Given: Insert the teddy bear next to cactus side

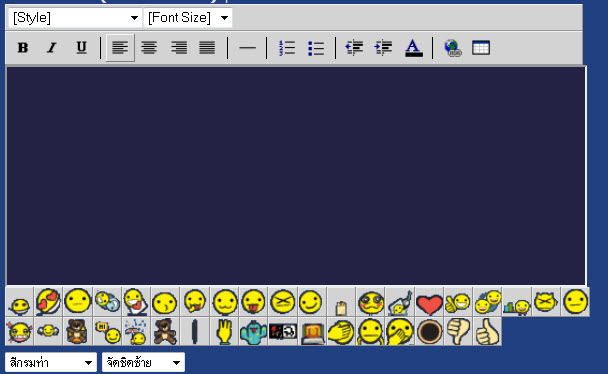Looking at the screenshot, I should click(x=165, y=331).
